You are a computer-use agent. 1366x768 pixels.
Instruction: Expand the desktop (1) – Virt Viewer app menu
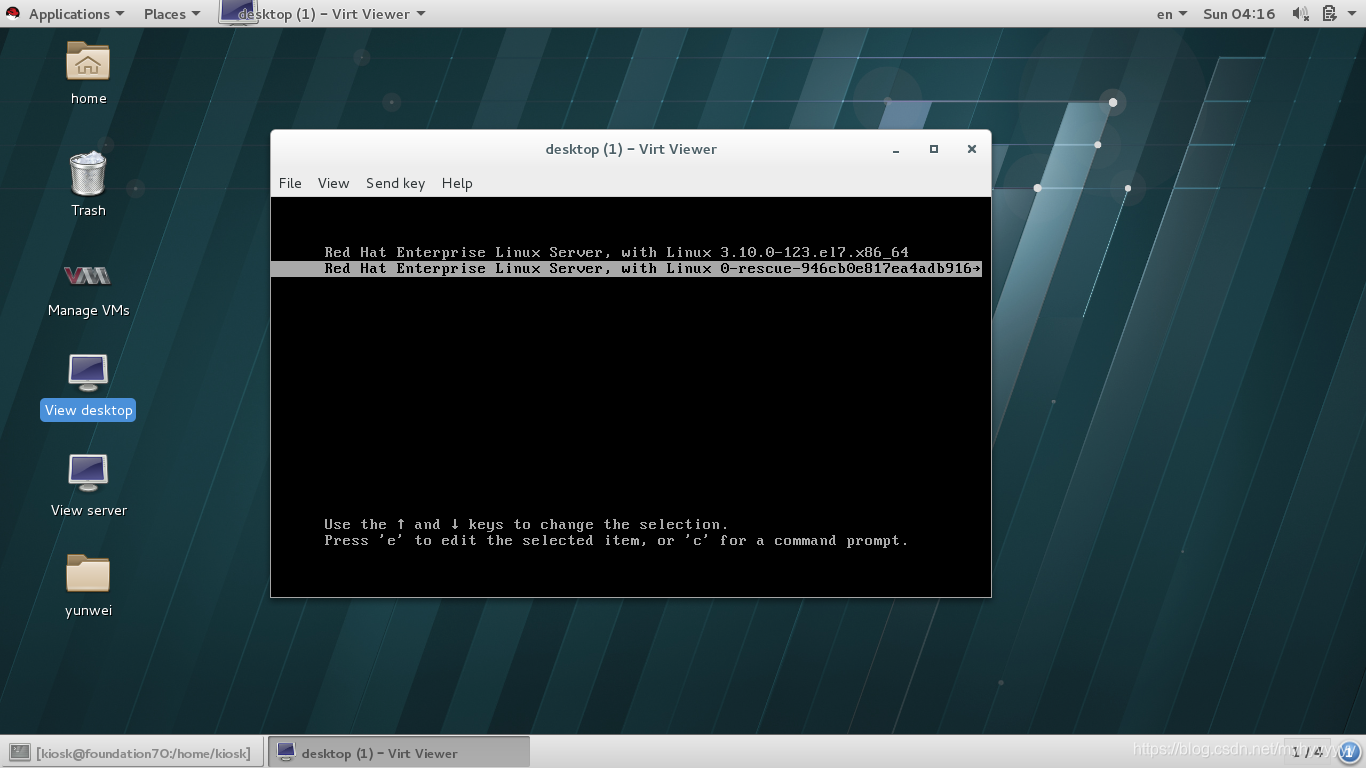coord(323,13)
